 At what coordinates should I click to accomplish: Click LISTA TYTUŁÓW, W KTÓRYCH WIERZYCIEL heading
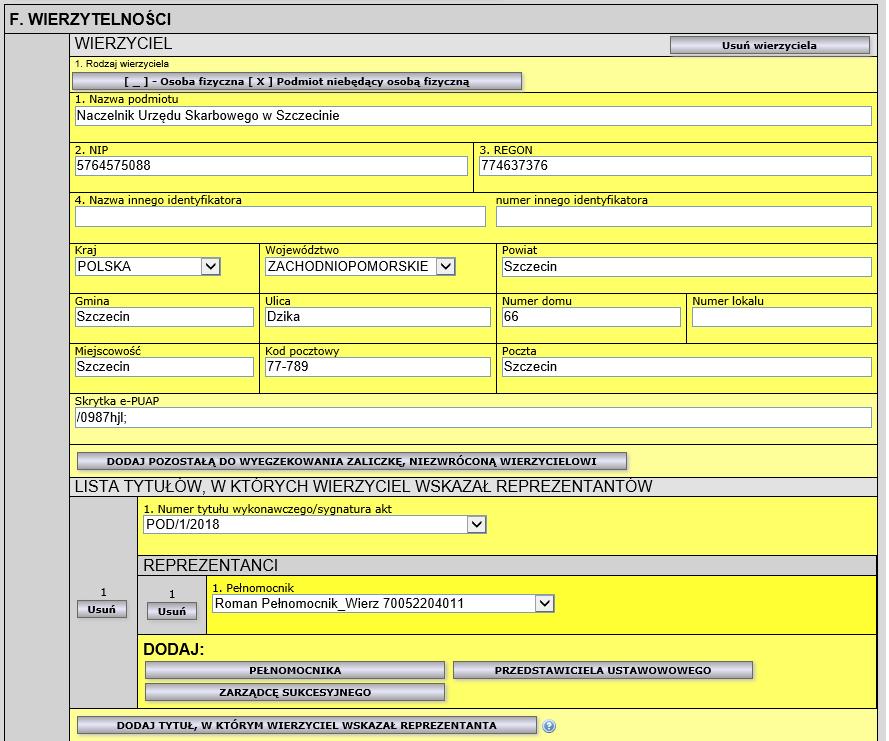(x=363, y=486)
